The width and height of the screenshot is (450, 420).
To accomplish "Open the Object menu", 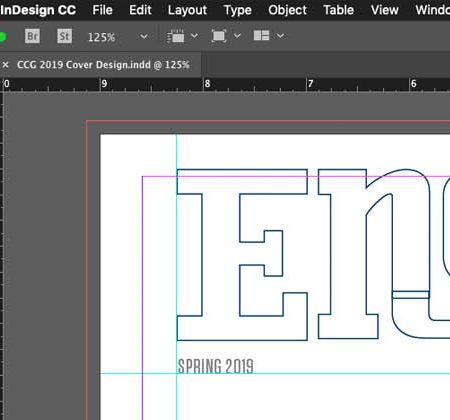I will point(287,10).
